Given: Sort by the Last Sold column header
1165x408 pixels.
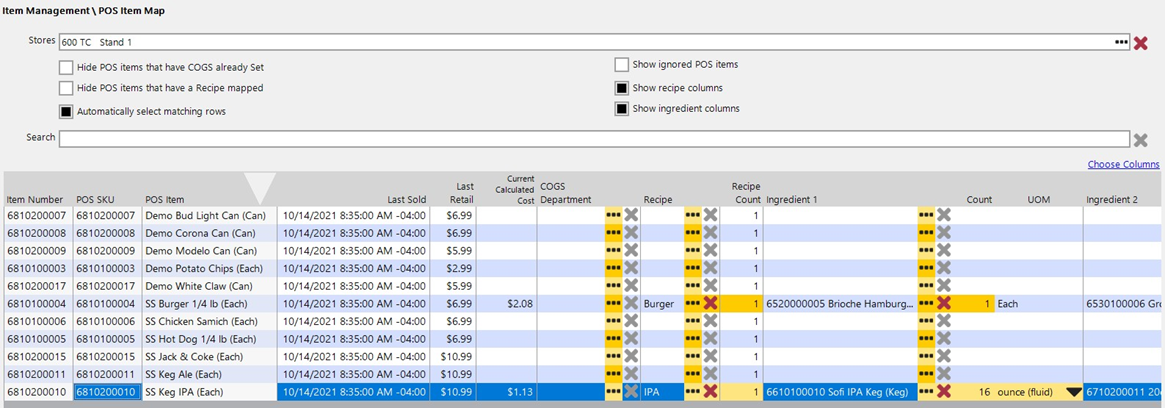Looking at the screenshot, I should point(407,200).
